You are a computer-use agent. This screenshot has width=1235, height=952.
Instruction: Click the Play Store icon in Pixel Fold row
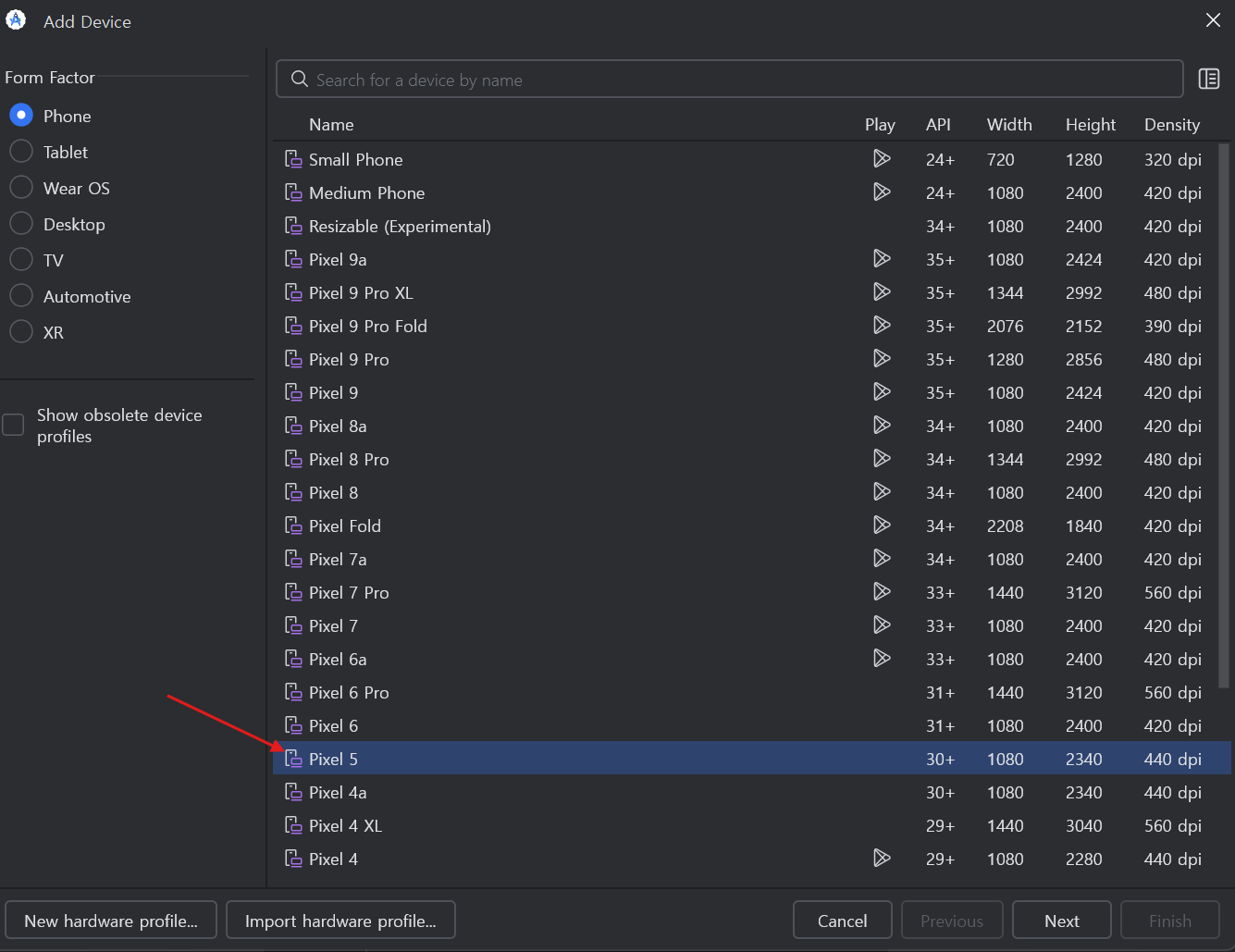(x=882, y=525)
